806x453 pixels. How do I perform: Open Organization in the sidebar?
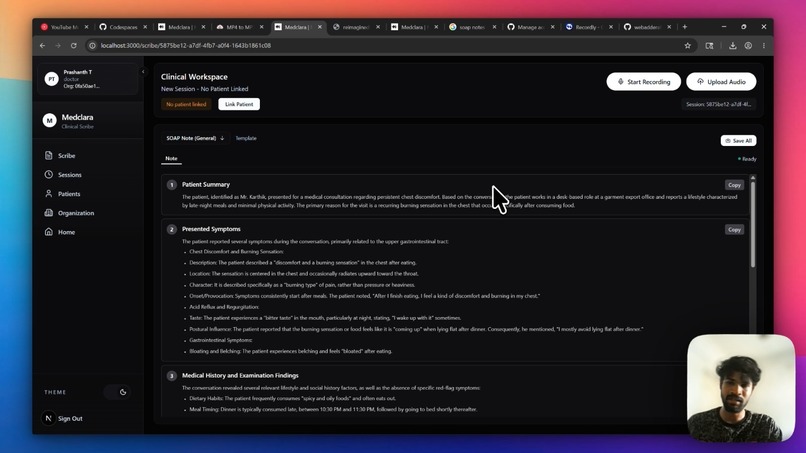coord(76,213)
